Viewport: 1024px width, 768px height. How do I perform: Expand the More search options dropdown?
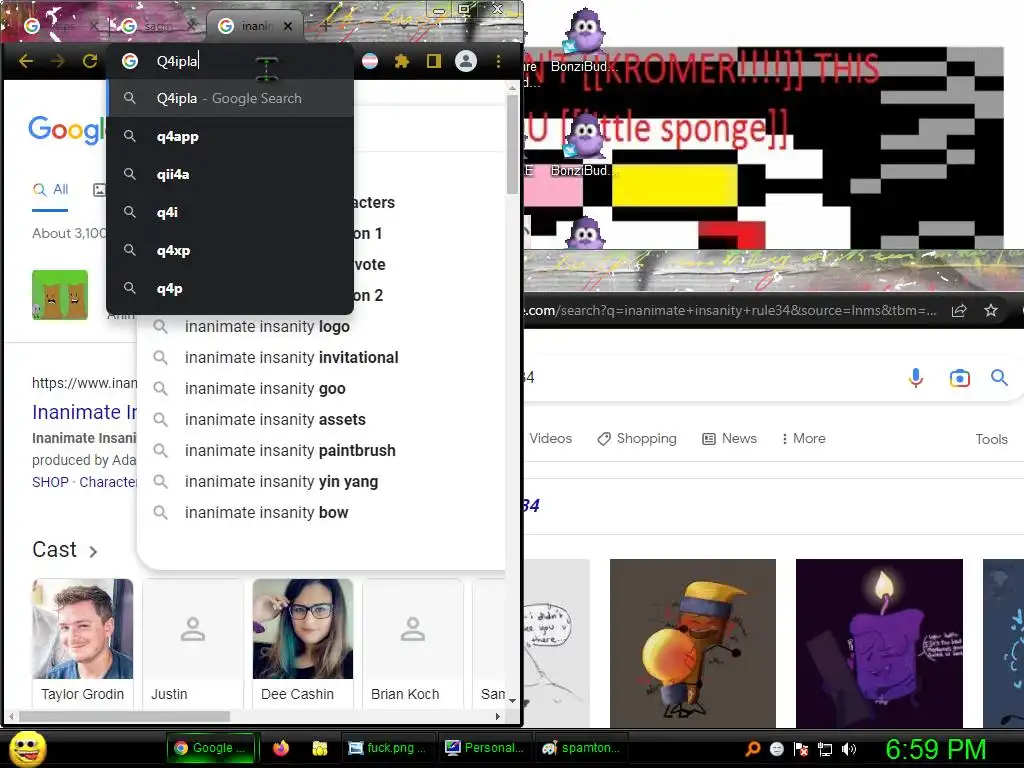click(x=803, y=439)
